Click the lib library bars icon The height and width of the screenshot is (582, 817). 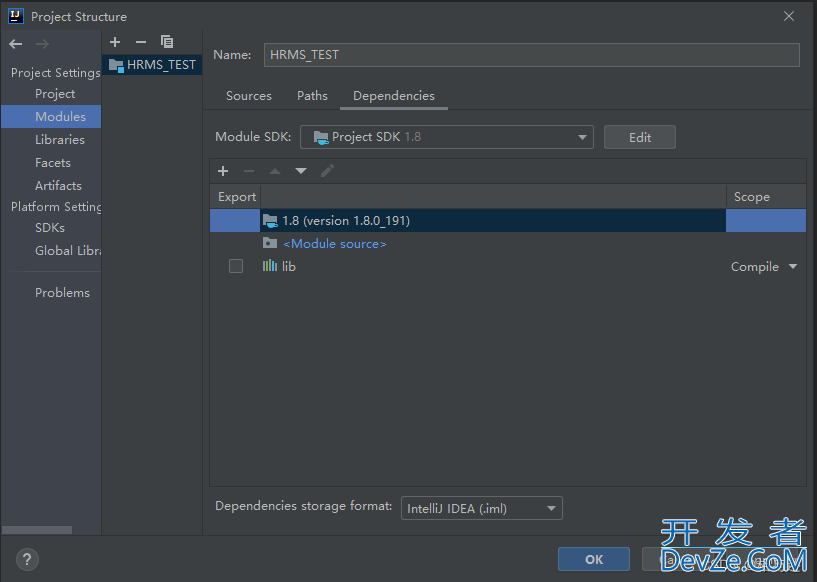pyautogui.click(x=269, y=266)
